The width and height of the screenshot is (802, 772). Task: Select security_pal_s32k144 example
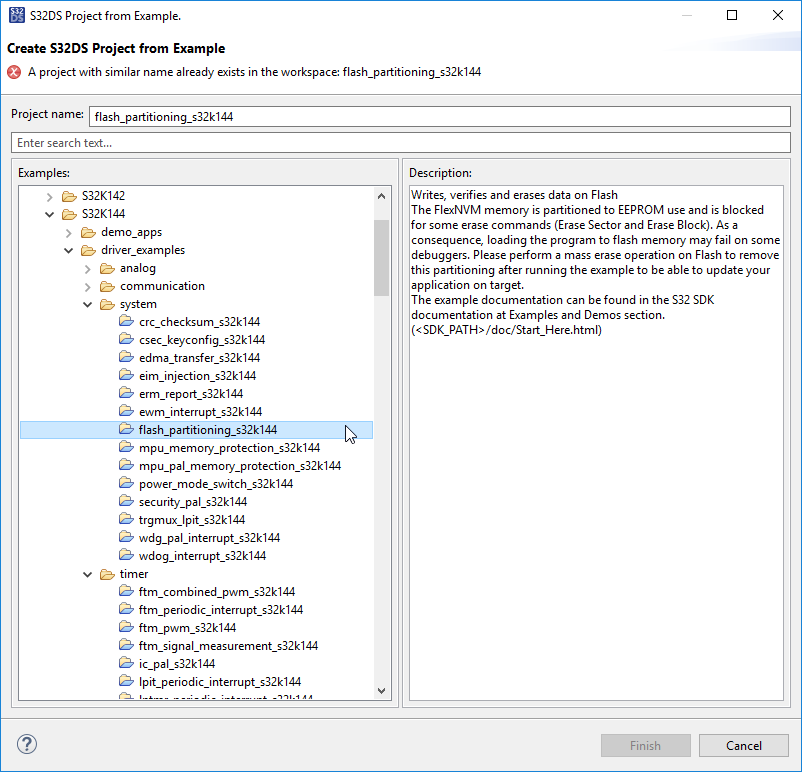click(193, 502)
